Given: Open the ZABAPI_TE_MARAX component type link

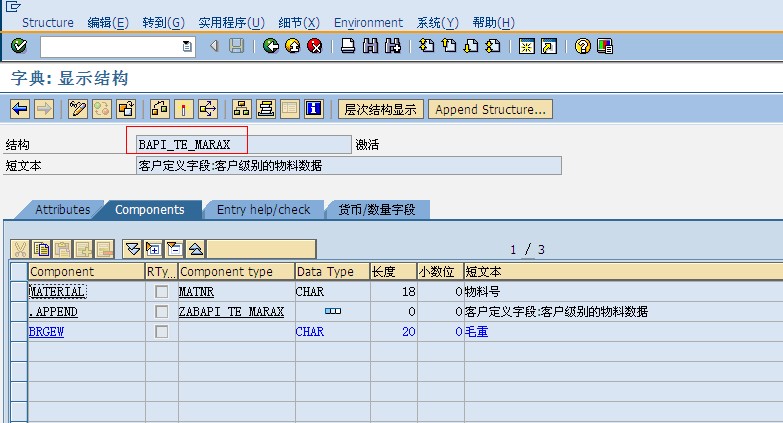Looking at the screenshot, I should pyautogui.click(x=232, y=312).
